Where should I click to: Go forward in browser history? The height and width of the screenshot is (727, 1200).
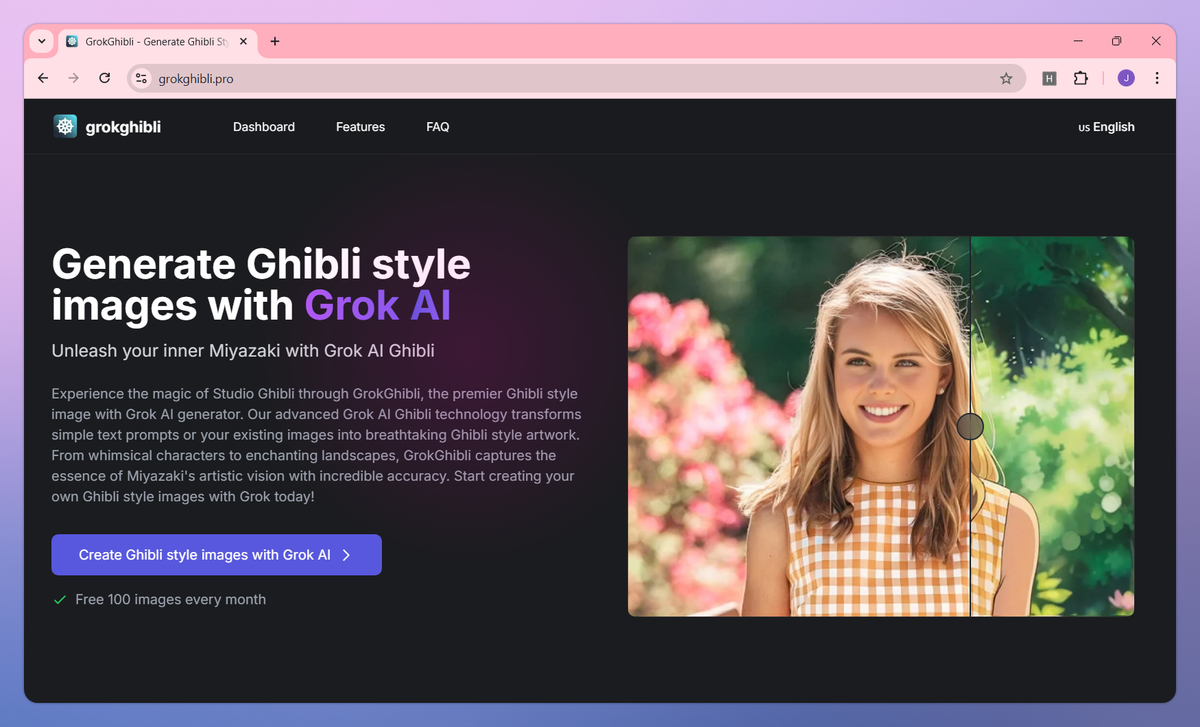73,78
